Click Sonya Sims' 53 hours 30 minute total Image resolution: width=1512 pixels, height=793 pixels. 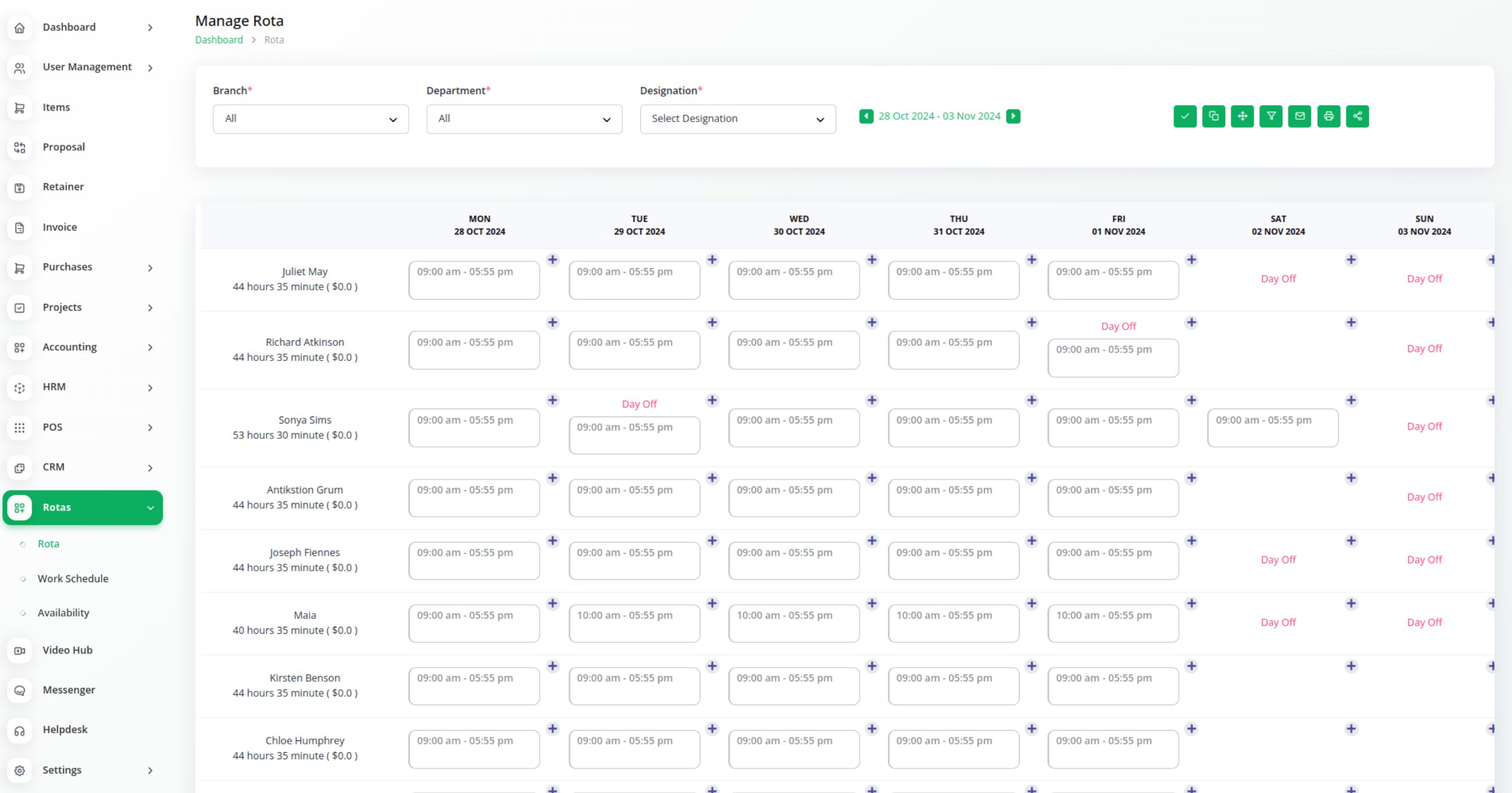tap(295, 435)
